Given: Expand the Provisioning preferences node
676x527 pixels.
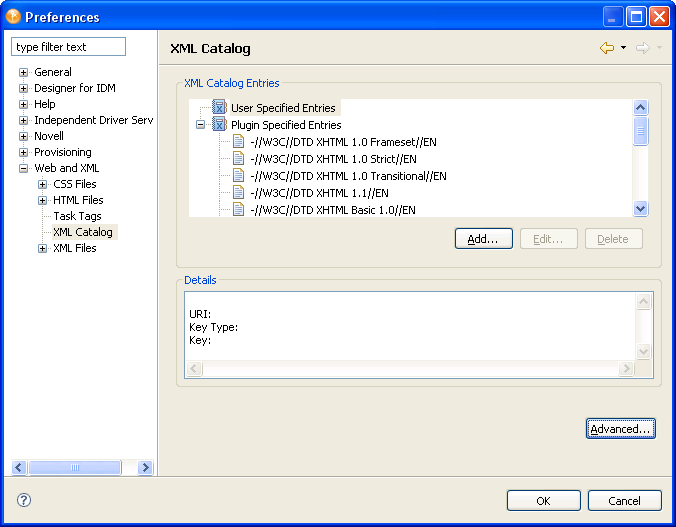Looking at the screenshot, I should point(24,152).
